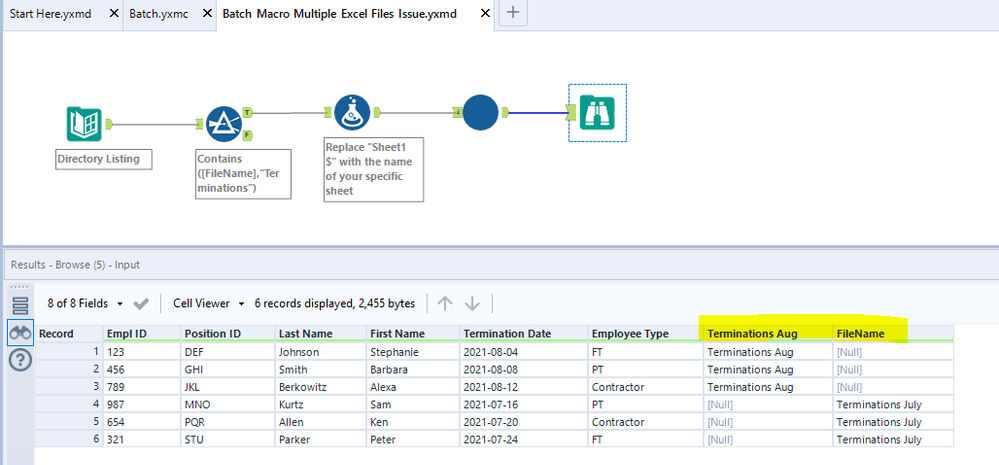Open the 8 of 8 Fields dropdown
999x465 pixels.
click(86, 304)
